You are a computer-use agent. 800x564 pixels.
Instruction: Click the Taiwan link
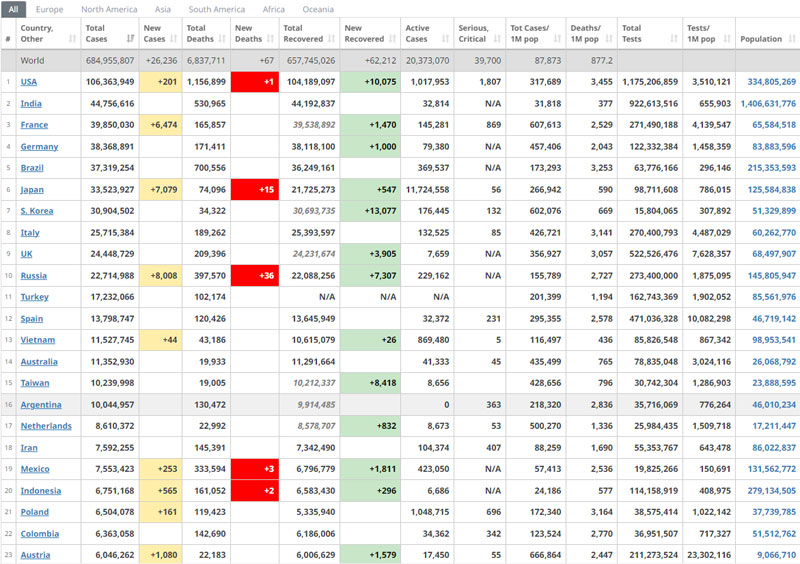click(35, 383)
